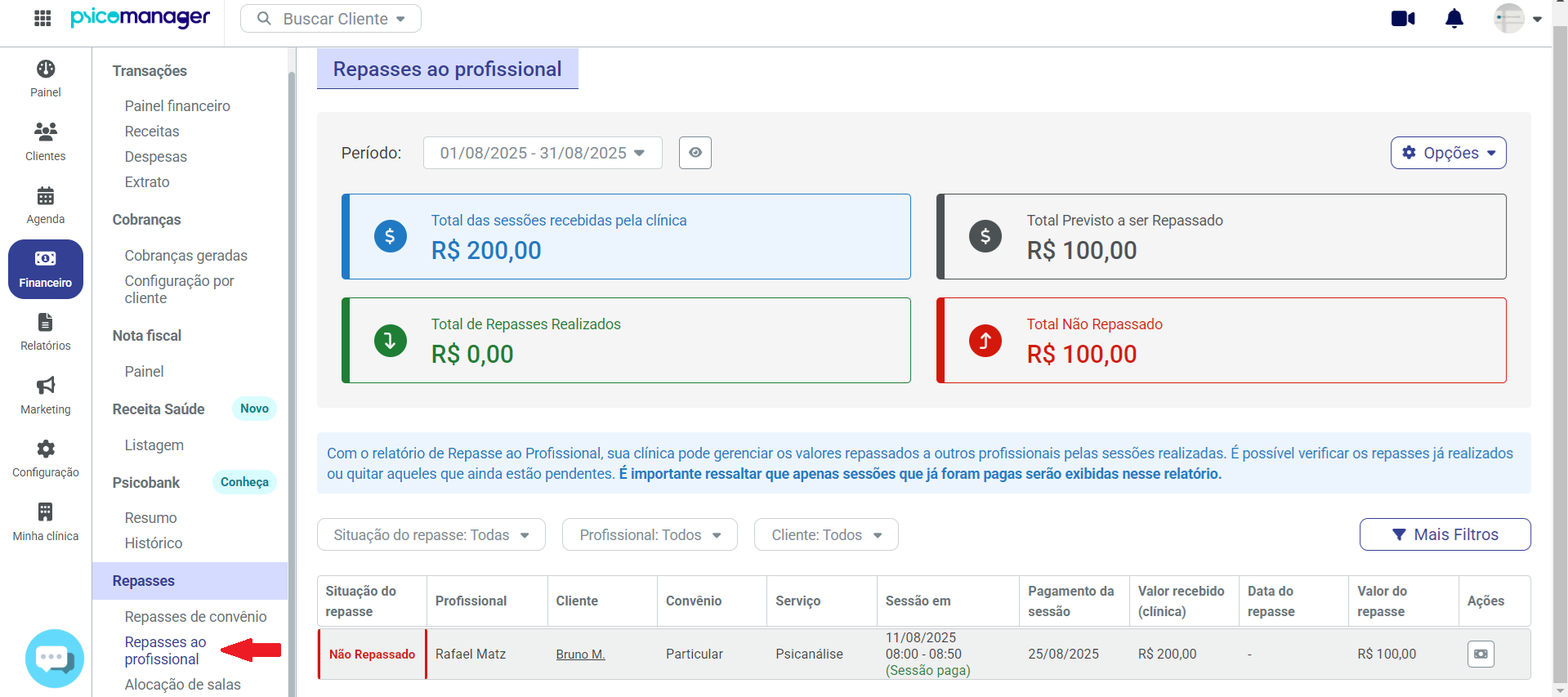Open Marketing megaphone section

click(x=46, y=395)
